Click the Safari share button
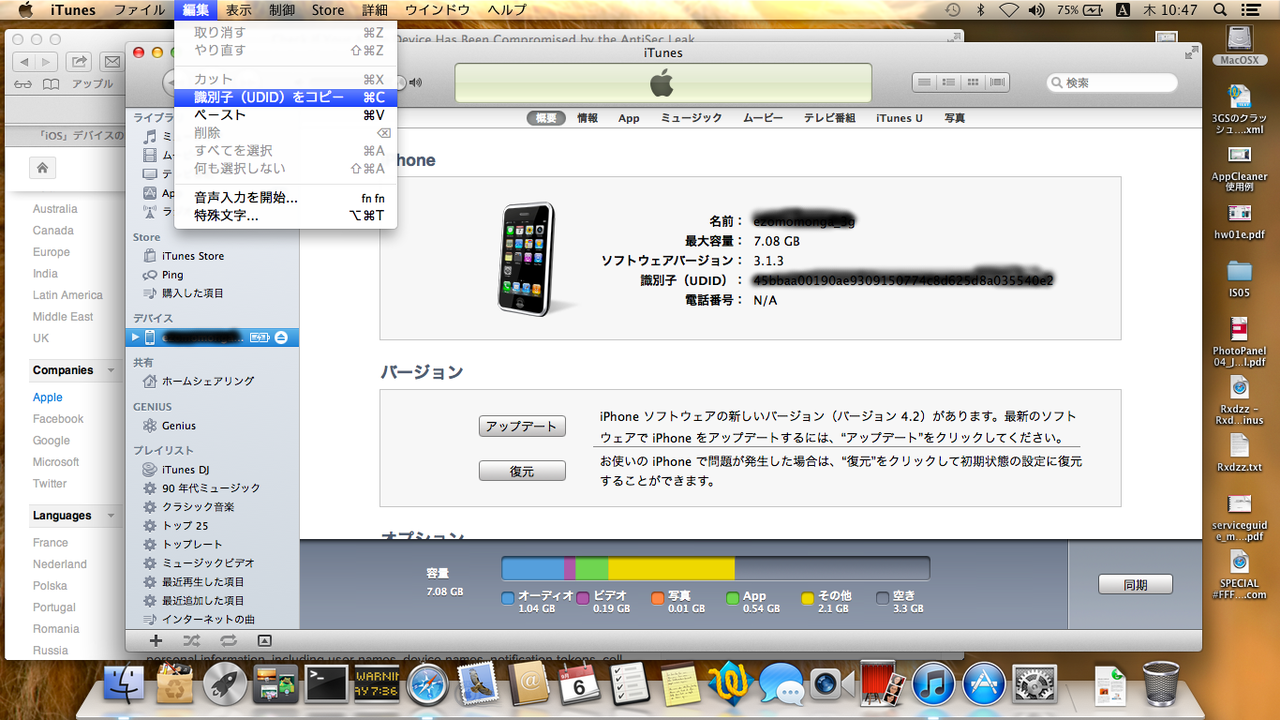The image size is (1280, 720). pos(80,61)
